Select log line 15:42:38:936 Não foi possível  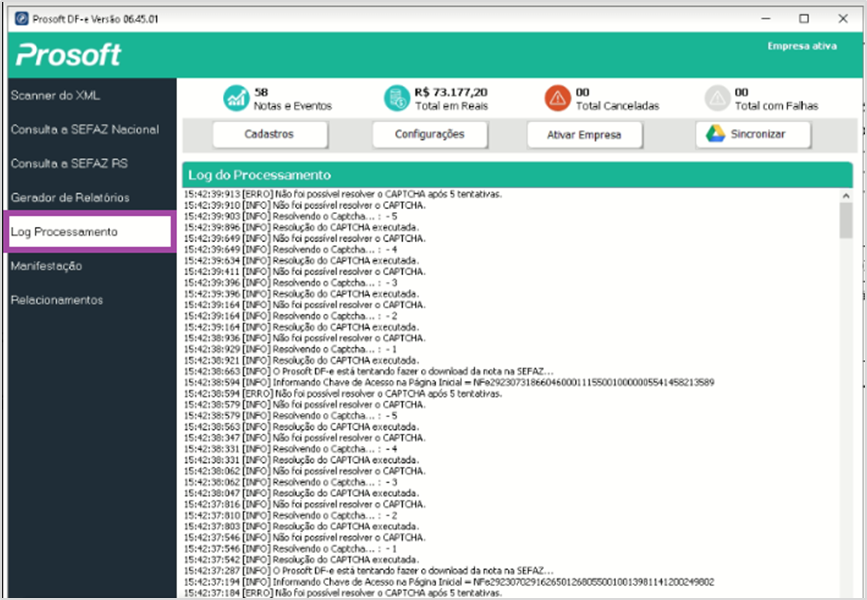(x=305, y=338)
